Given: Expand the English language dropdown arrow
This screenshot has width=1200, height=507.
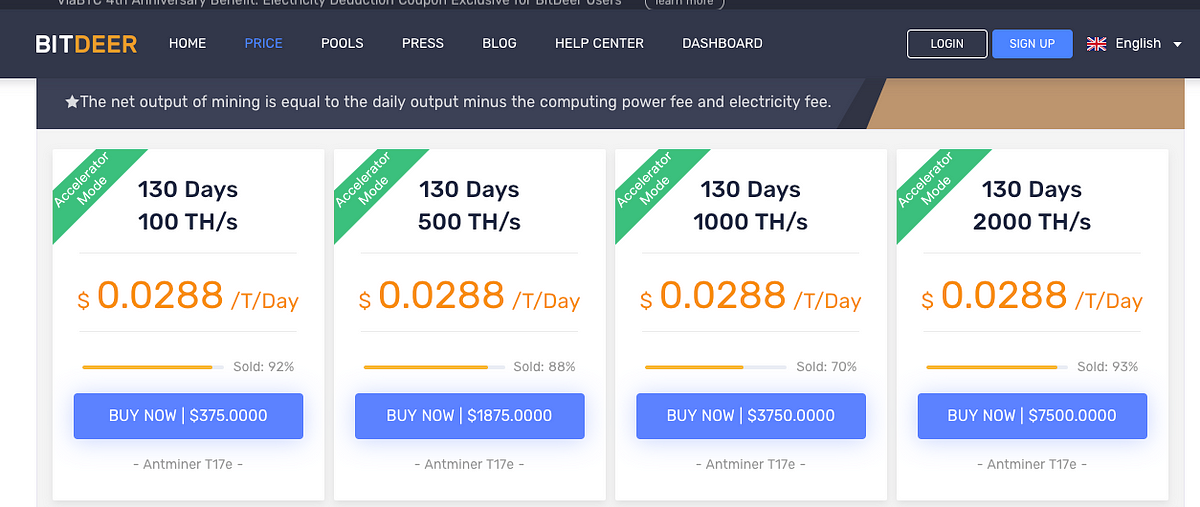Looking at the screenshot, I should 1177,44.
